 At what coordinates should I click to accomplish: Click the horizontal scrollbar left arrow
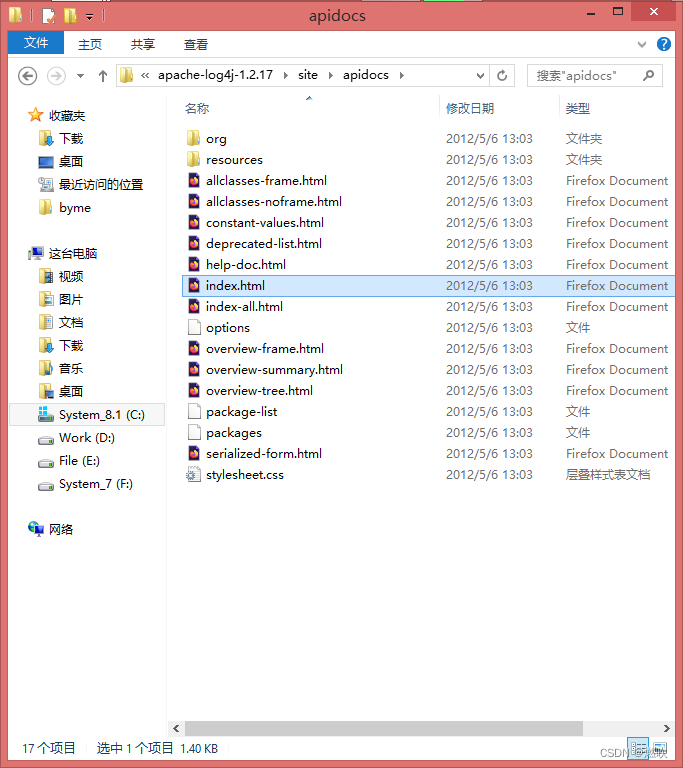(x=176, y=728)
